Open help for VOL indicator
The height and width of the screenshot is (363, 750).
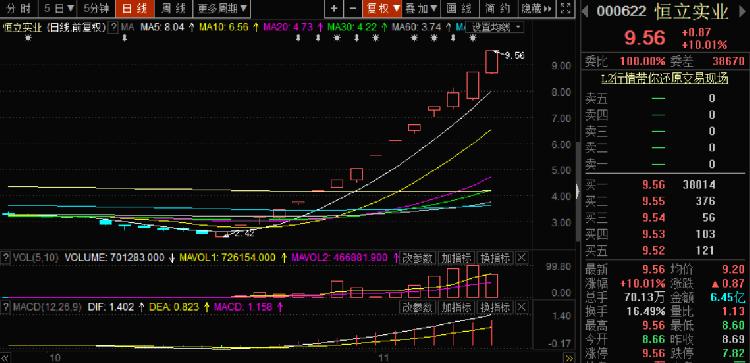point(5,258)
